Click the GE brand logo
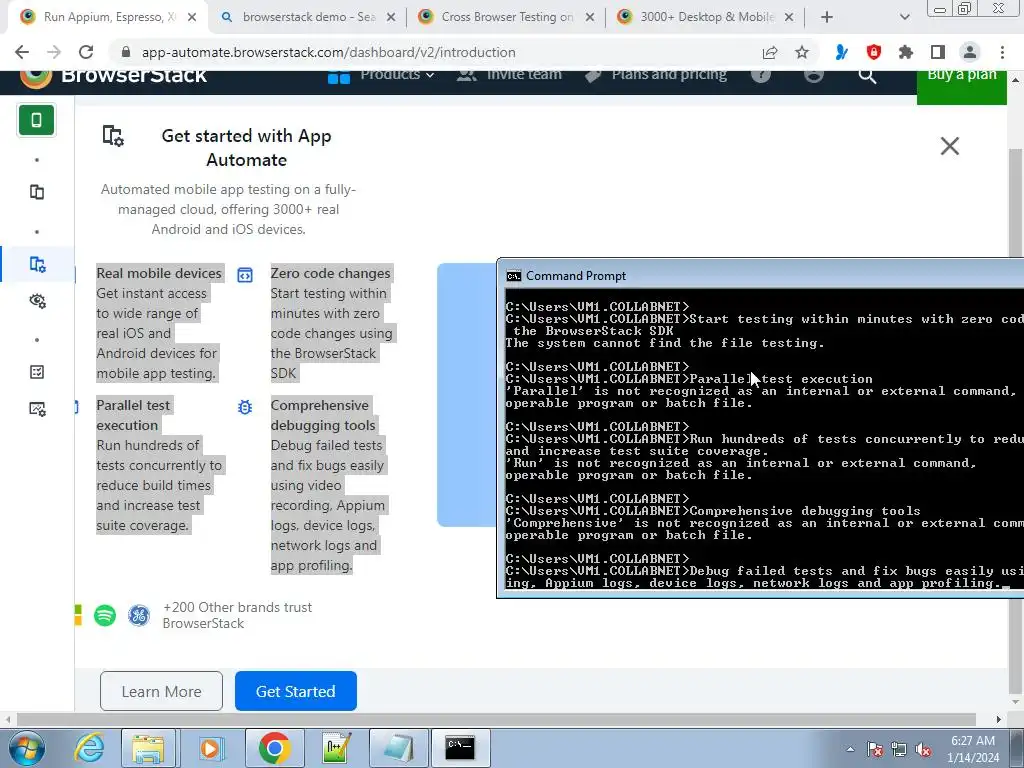 138,615
